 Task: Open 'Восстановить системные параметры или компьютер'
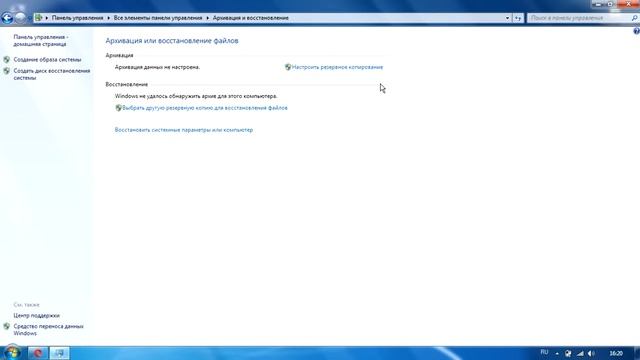[184, 130]
